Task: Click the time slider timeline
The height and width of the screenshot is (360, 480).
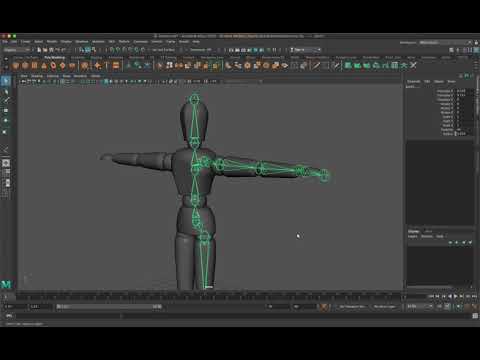Action: 209,296
